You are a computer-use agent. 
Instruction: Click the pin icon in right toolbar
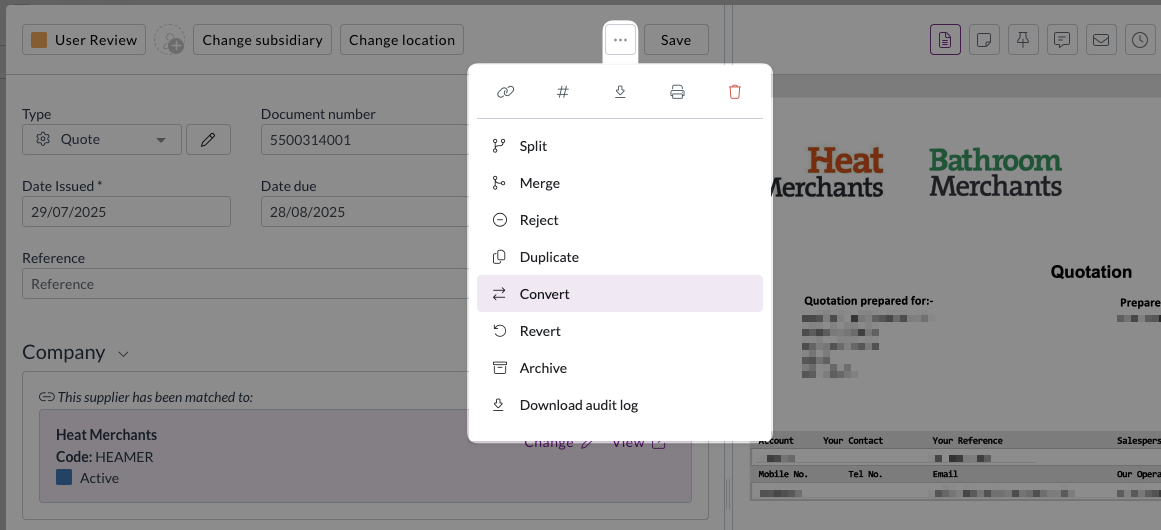tap(1023, 40)
